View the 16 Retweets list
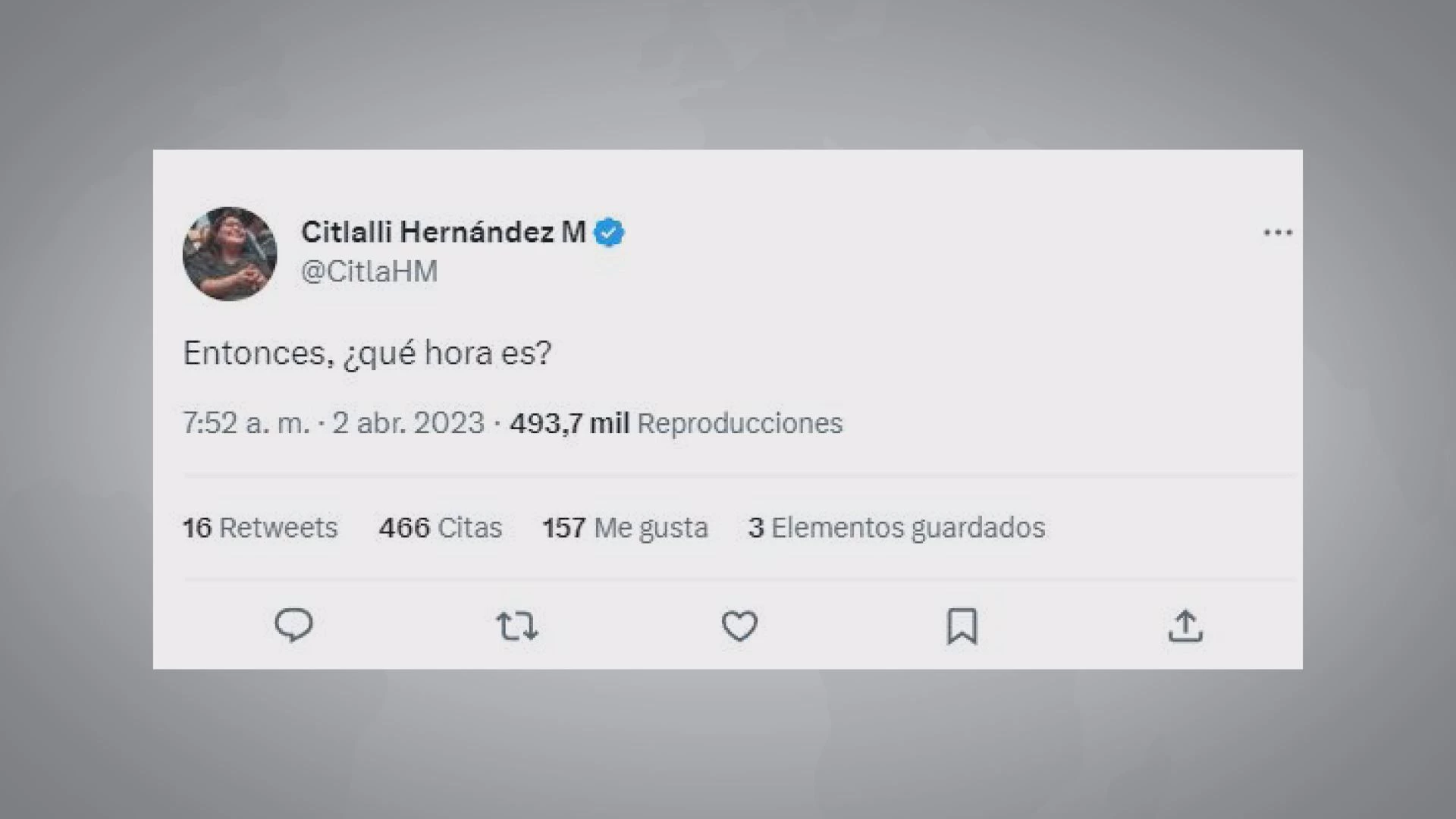 coord(260,528)
